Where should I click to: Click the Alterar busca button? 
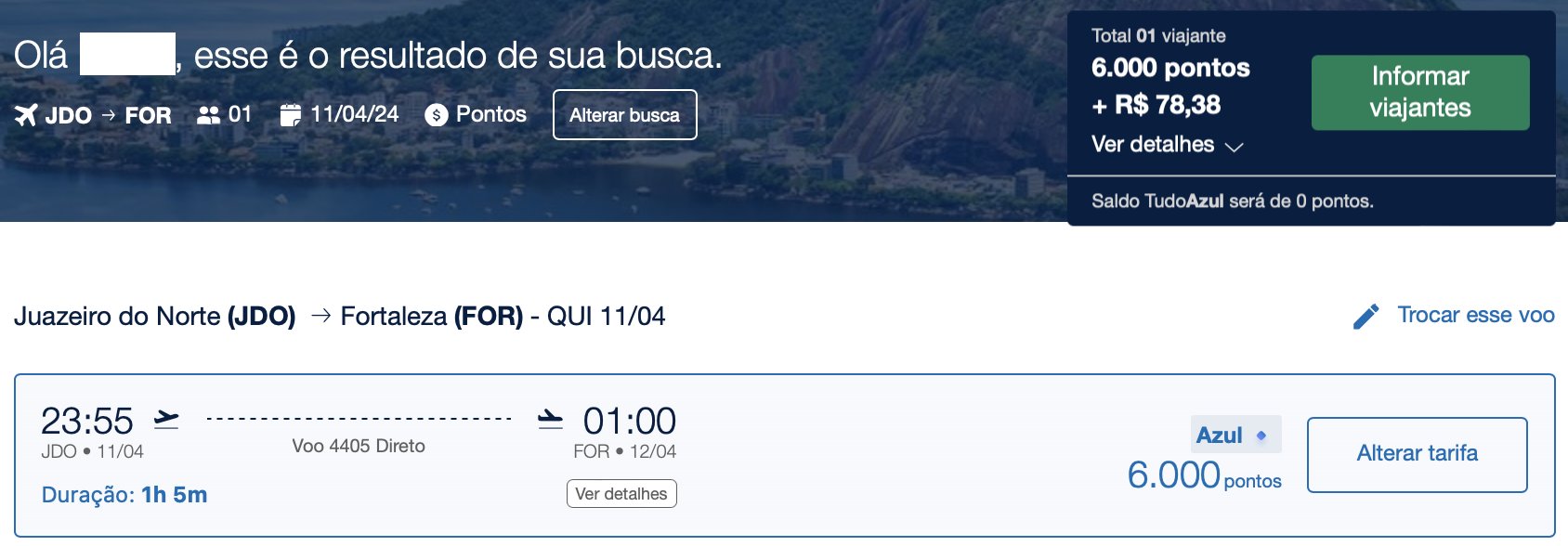pos(625,115)
